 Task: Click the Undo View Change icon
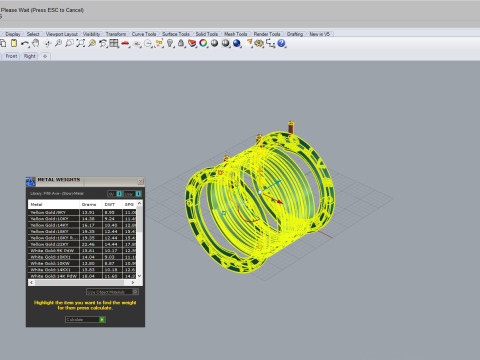pyautogui.click(x=103, y=43)
